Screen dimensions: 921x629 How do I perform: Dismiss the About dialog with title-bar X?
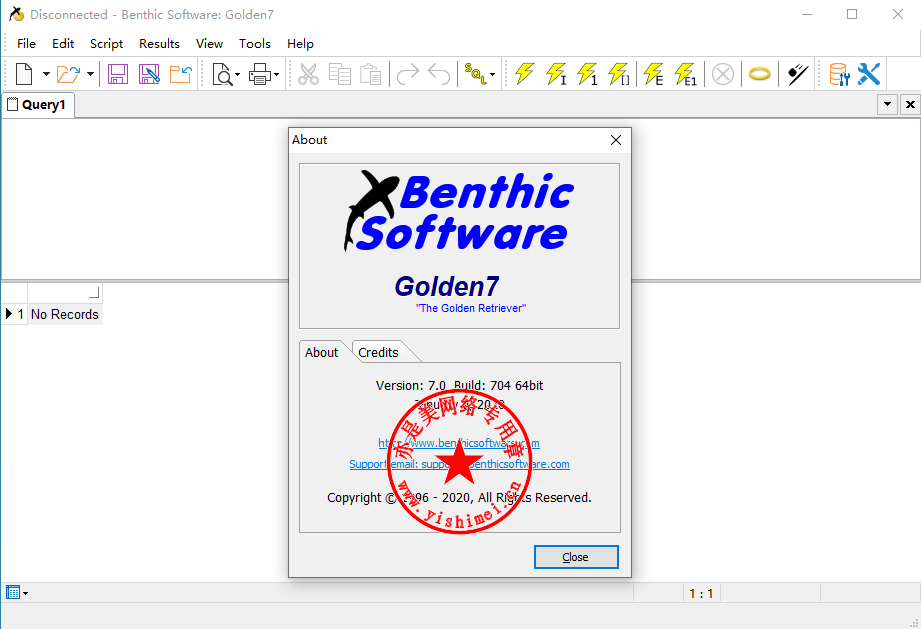(616, 140)
